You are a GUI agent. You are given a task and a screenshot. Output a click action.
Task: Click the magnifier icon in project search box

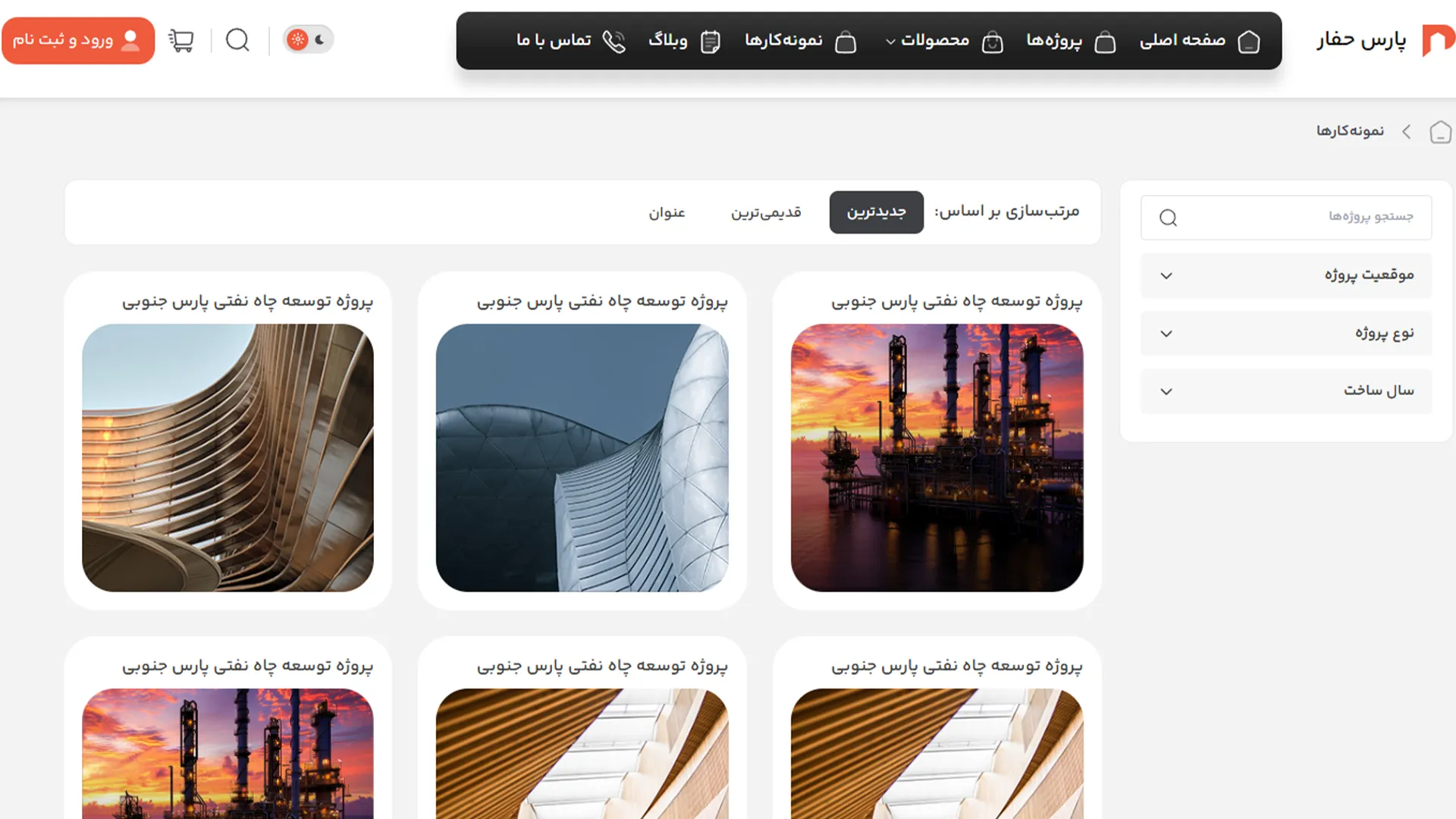point(1168,218)
